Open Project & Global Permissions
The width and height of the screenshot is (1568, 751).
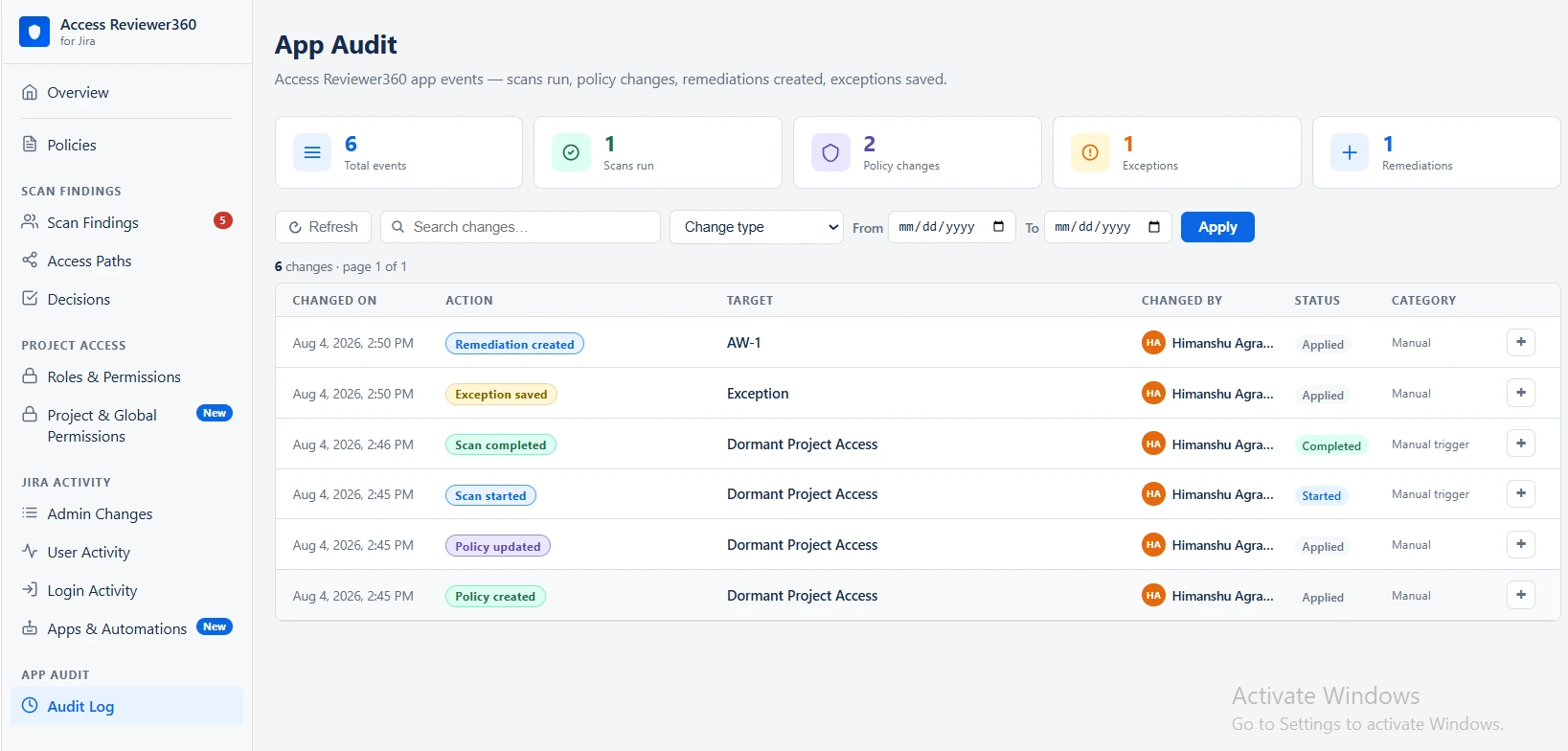(x=102, y=426)
